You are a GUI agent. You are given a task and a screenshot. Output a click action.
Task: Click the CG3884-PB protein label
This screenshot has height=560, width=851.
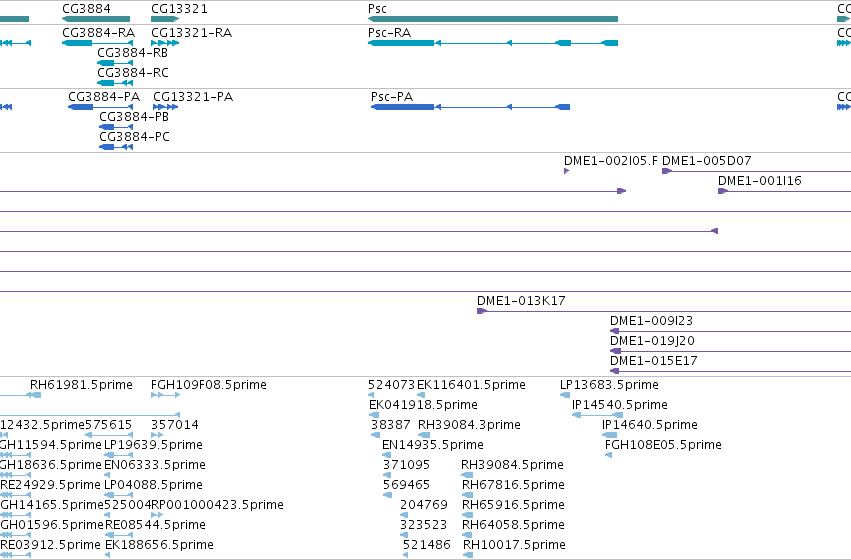134,117
